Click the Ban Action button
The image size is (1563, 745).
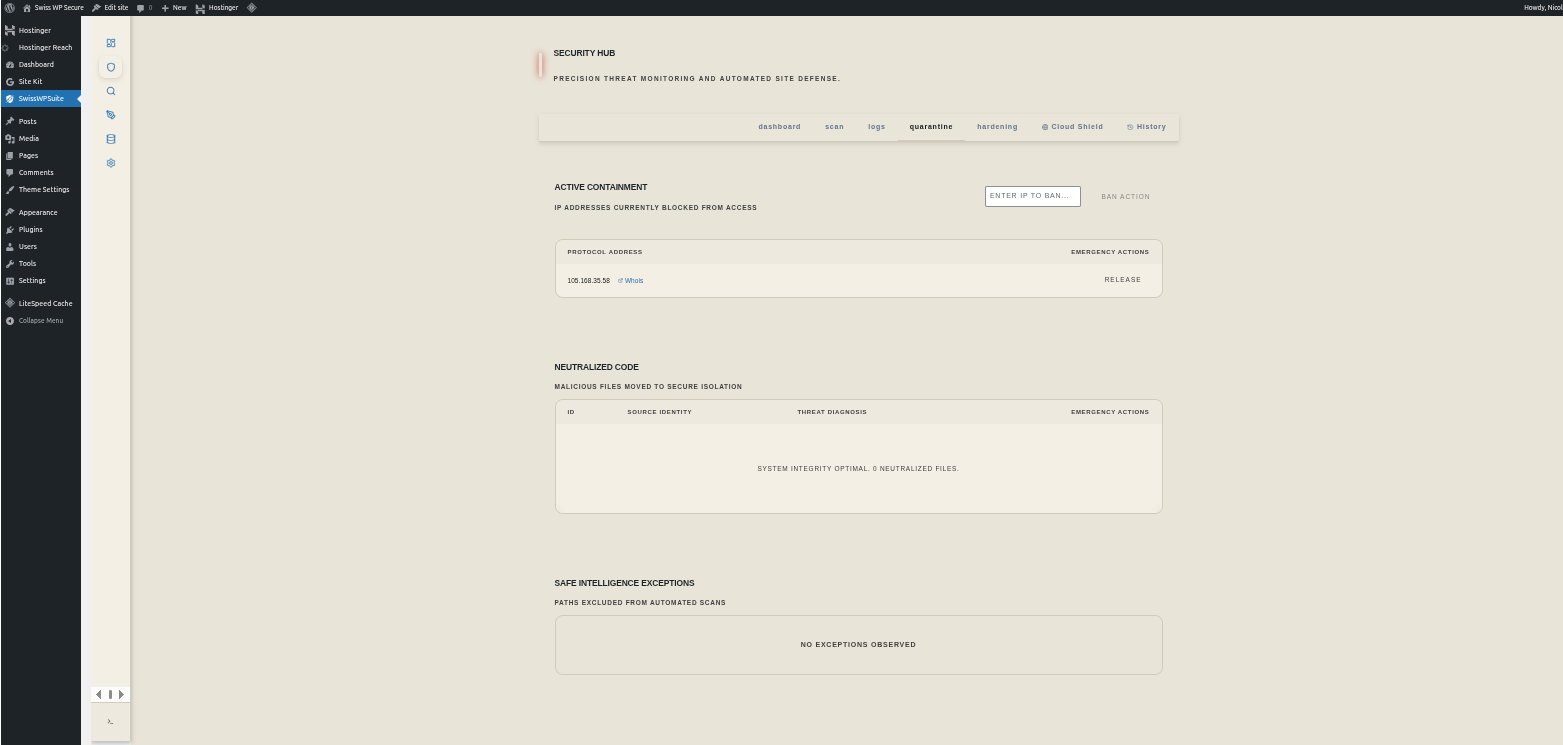click(x=1125, y=197)
